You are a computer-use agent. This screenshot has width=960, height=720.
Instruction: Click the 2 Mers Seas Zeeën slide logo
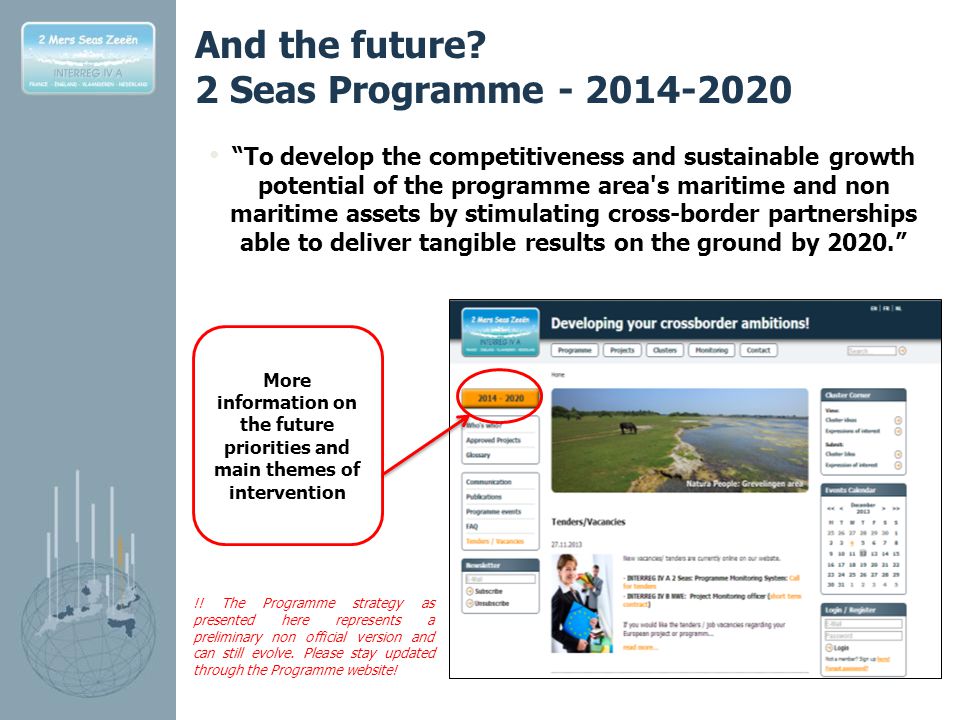point(88,58)
